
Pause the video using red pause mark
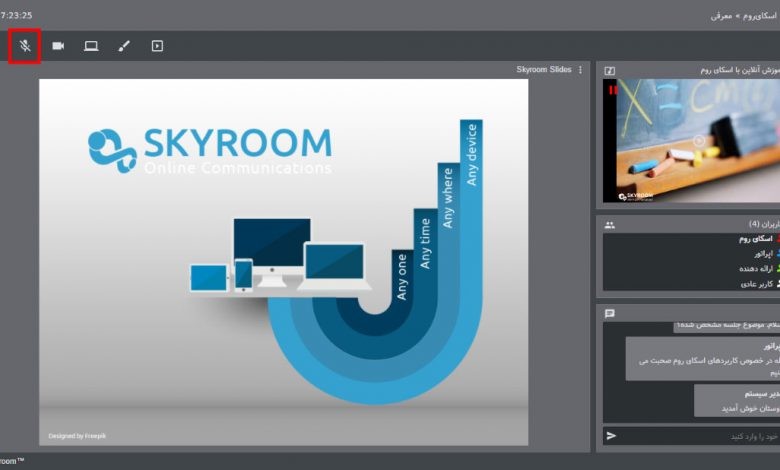[613, 90]
